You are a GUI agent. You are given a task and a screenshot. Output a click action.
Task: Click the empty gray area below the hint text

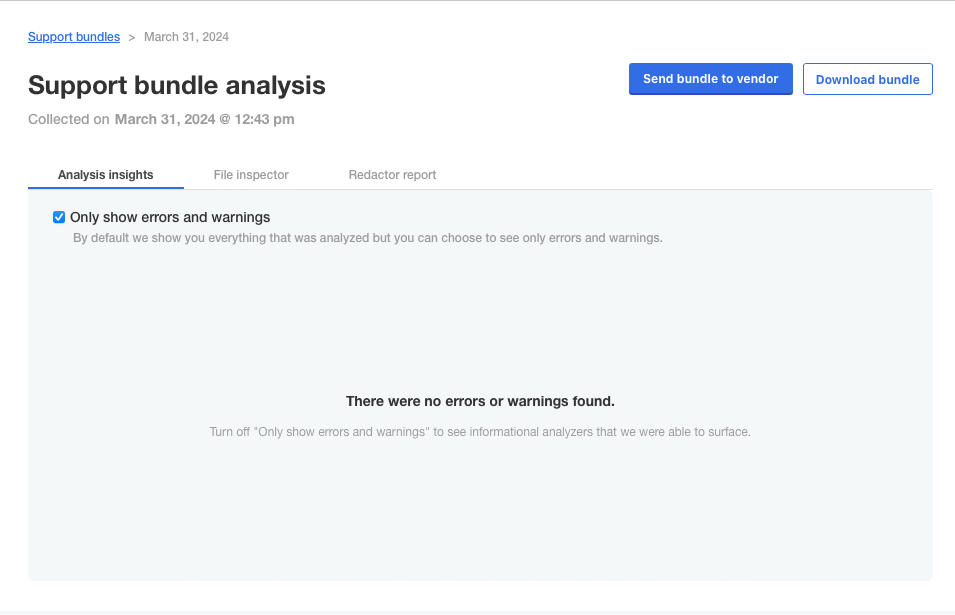(x=480, y=510)
